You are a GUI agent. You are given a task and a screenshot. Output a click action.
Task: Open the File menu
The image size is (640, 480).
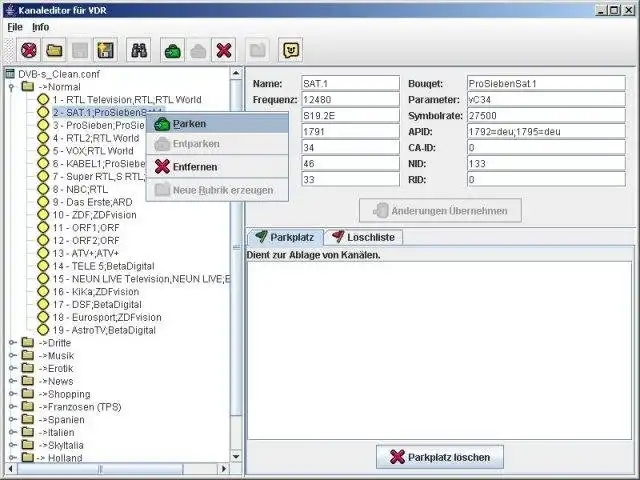click(15, 27)
